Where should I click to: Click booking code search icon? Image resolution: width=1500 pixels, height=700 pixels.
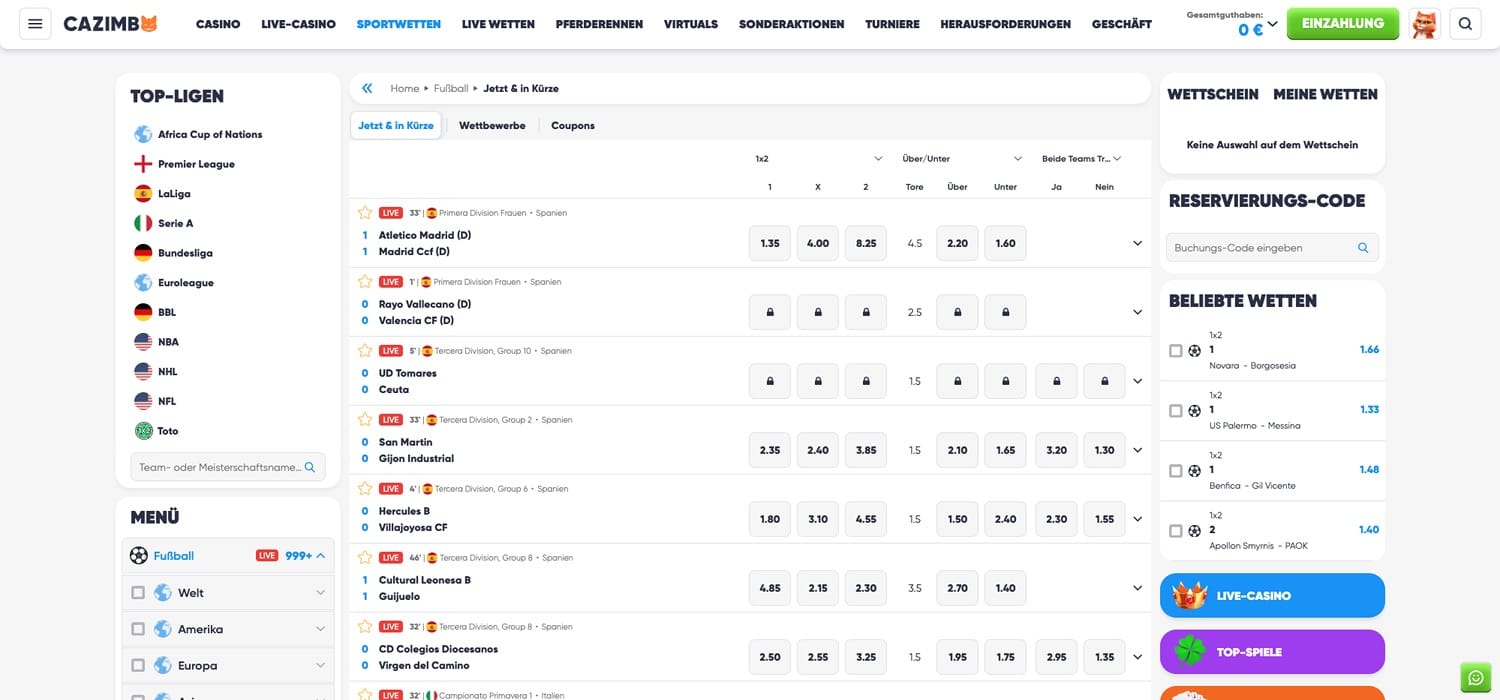[1363, 248]
